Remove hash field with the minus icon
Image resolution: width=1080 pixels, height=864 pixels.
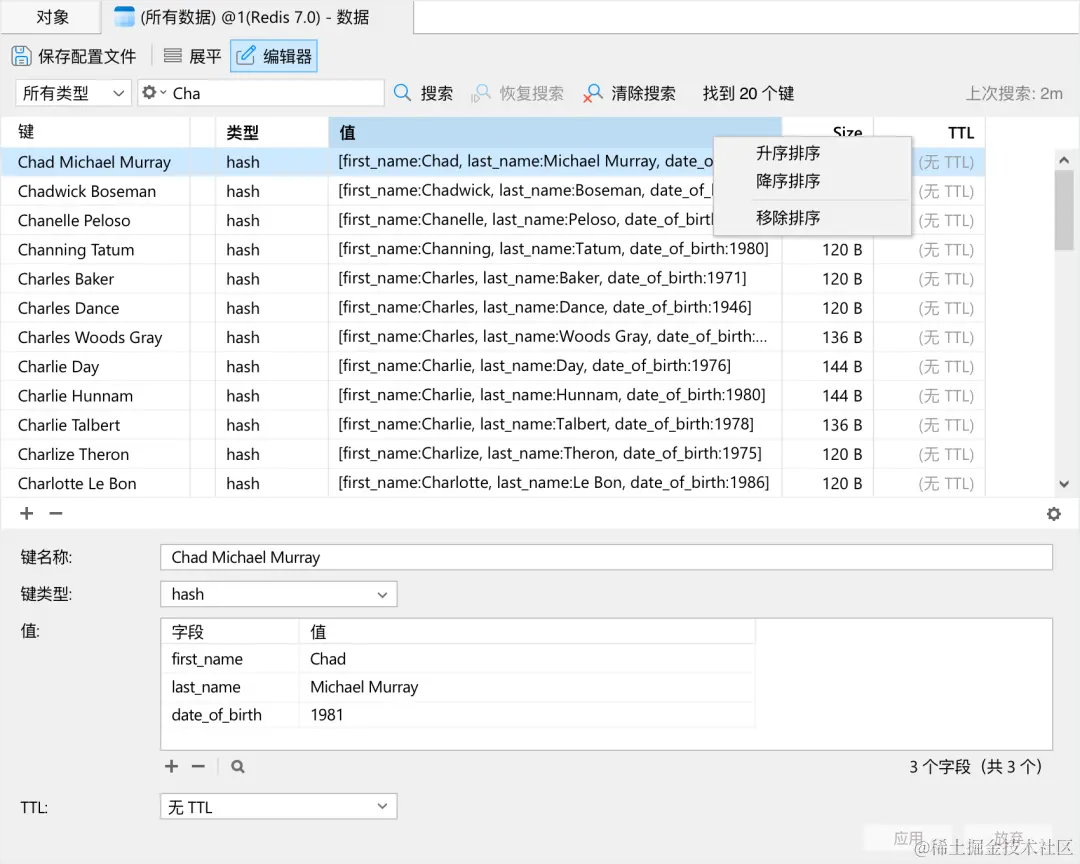[x=198, y=766]
